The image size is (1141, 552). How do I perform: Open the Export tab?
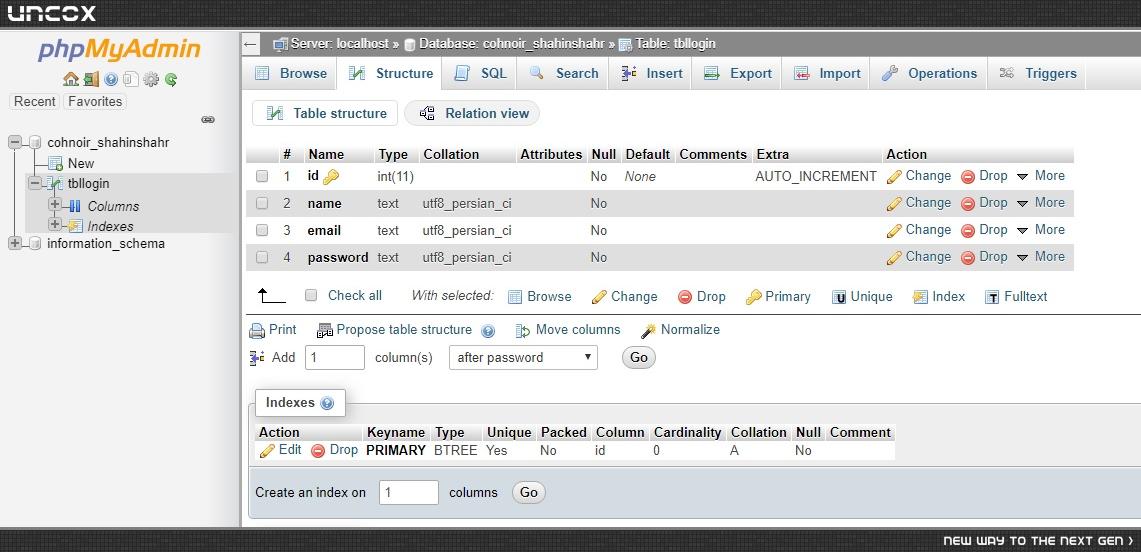click(736, 73)
